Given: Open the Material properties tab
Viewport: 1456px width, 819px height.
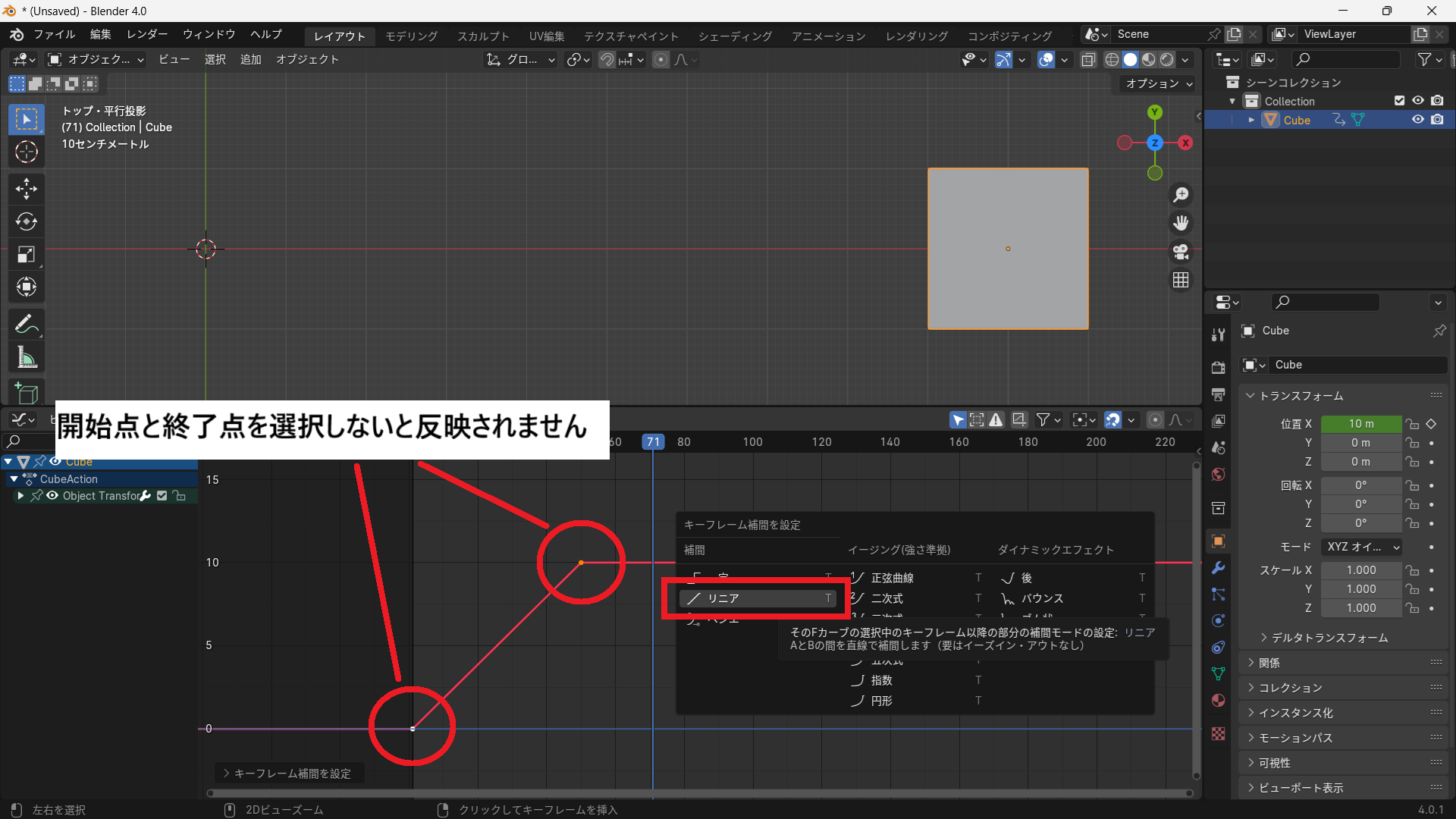Looking at the screenshot, I should pos(1219,700).
